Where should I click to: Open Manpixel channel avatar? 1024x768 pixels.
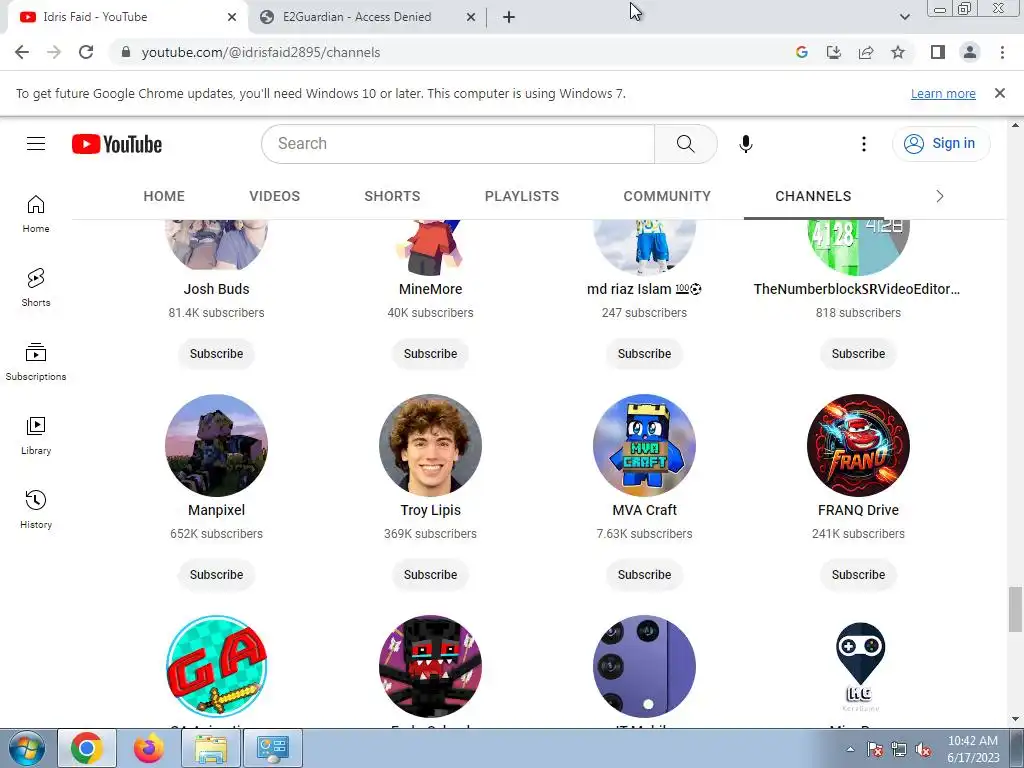point(216,445)
